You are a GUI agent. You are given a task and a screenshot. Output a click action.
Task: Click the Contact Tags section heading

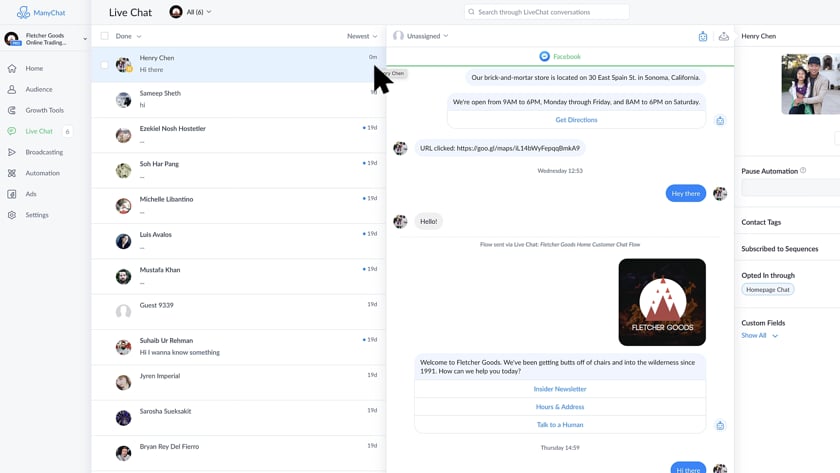761,222
